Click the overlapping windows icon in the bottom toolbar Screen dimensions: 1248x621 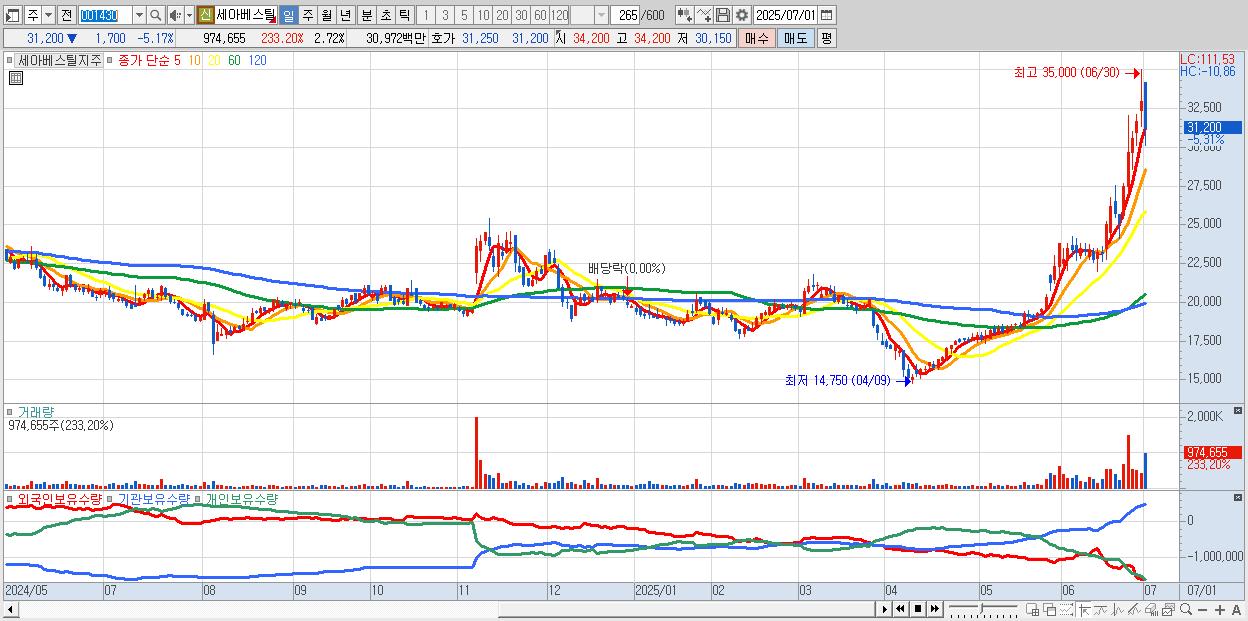[x=1049, y=609]
